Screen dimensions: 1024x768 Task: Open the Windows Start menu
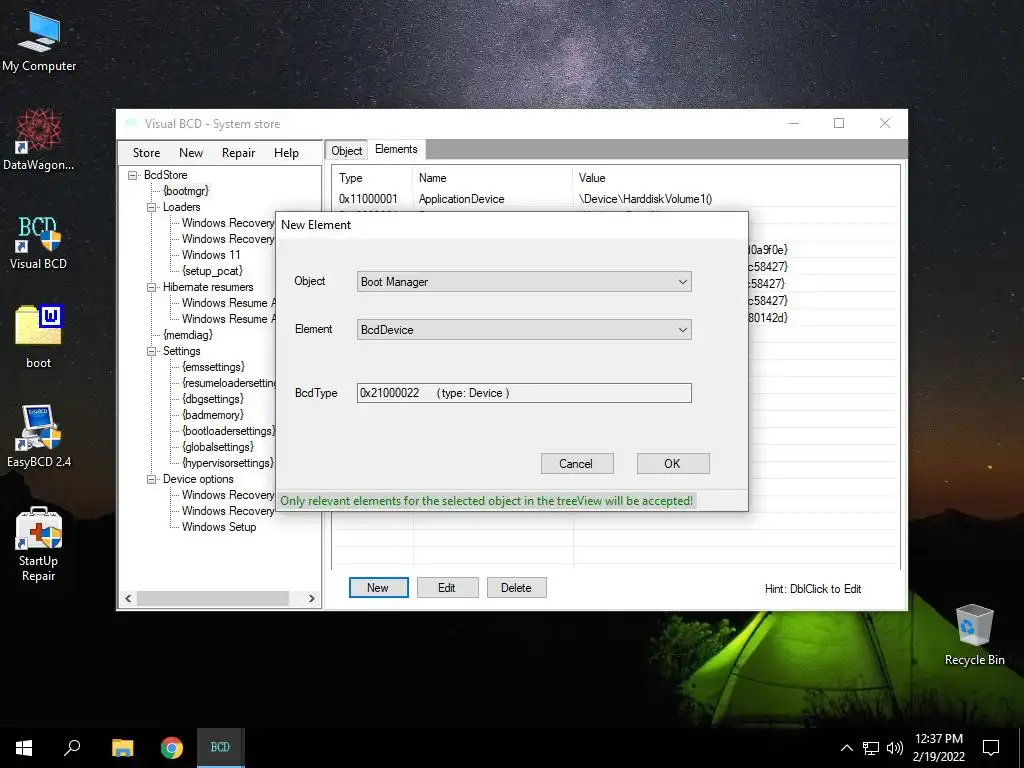(x=24, y=748)
